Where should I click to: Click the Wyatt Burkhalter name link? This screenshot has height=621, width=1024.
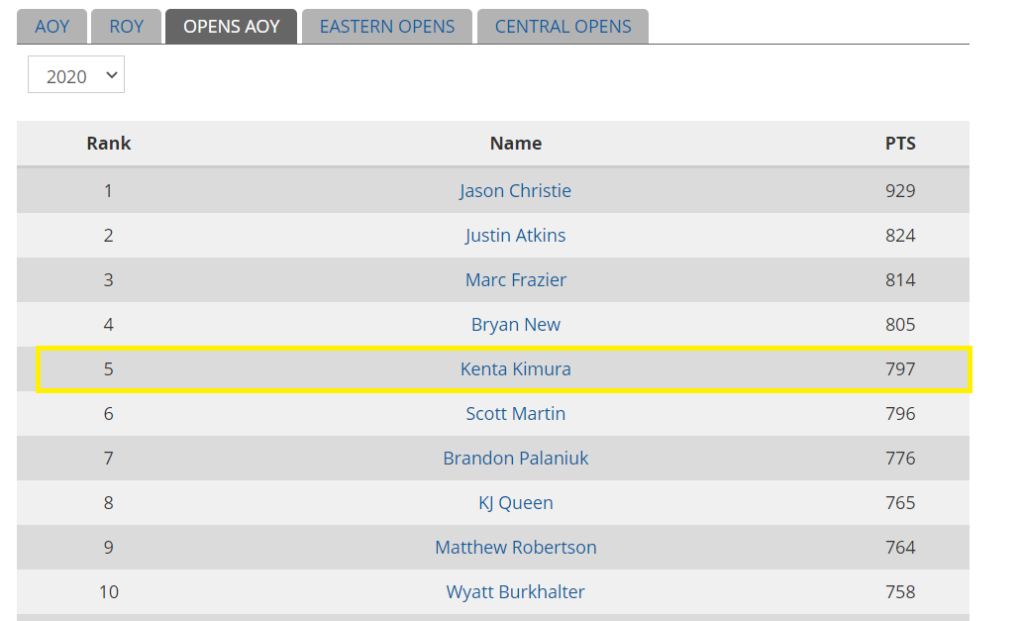coord(515,592)
